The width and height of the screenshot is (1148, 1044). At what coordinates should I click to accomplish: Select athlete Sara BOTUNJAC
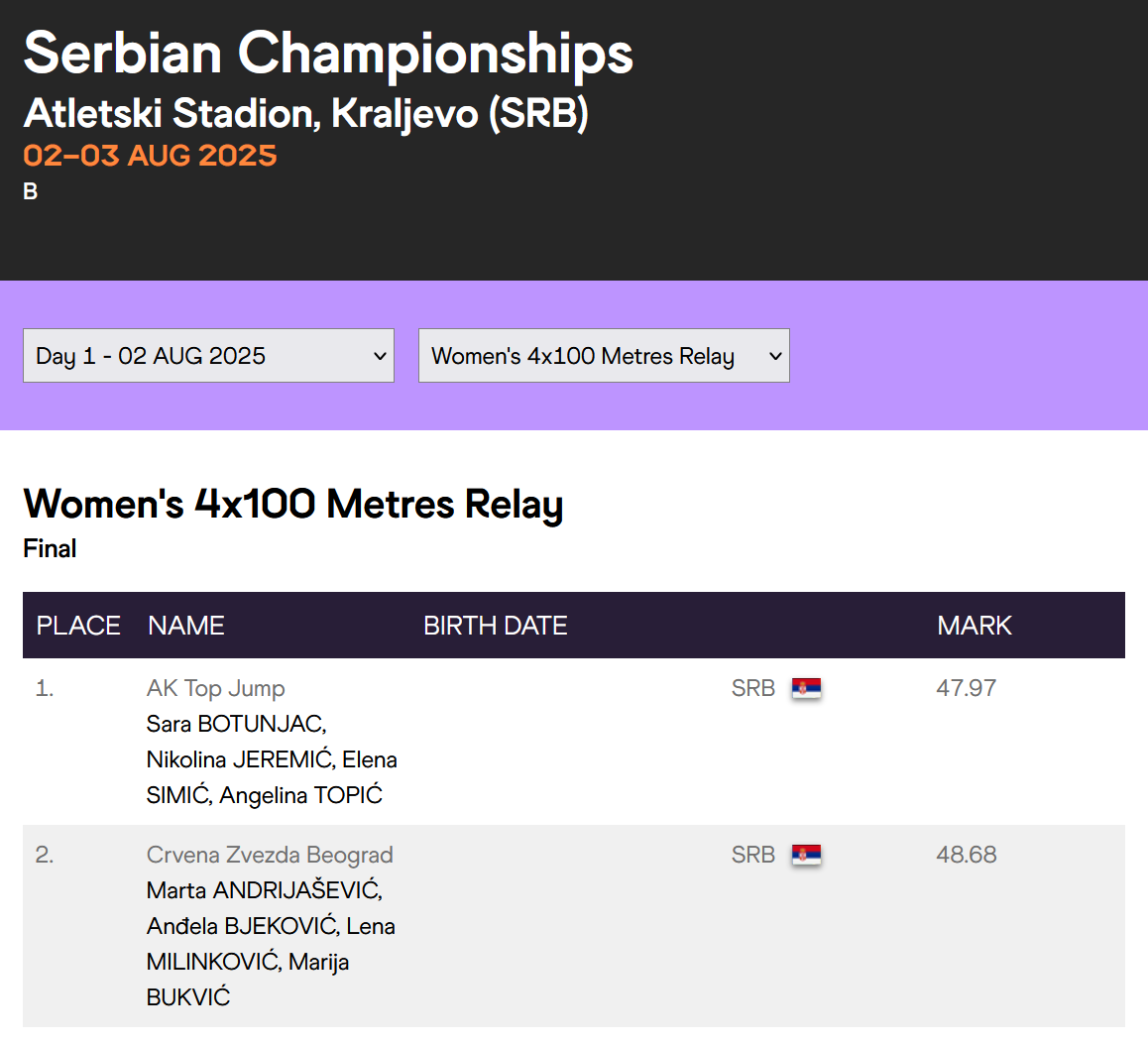tap(236, 724)
